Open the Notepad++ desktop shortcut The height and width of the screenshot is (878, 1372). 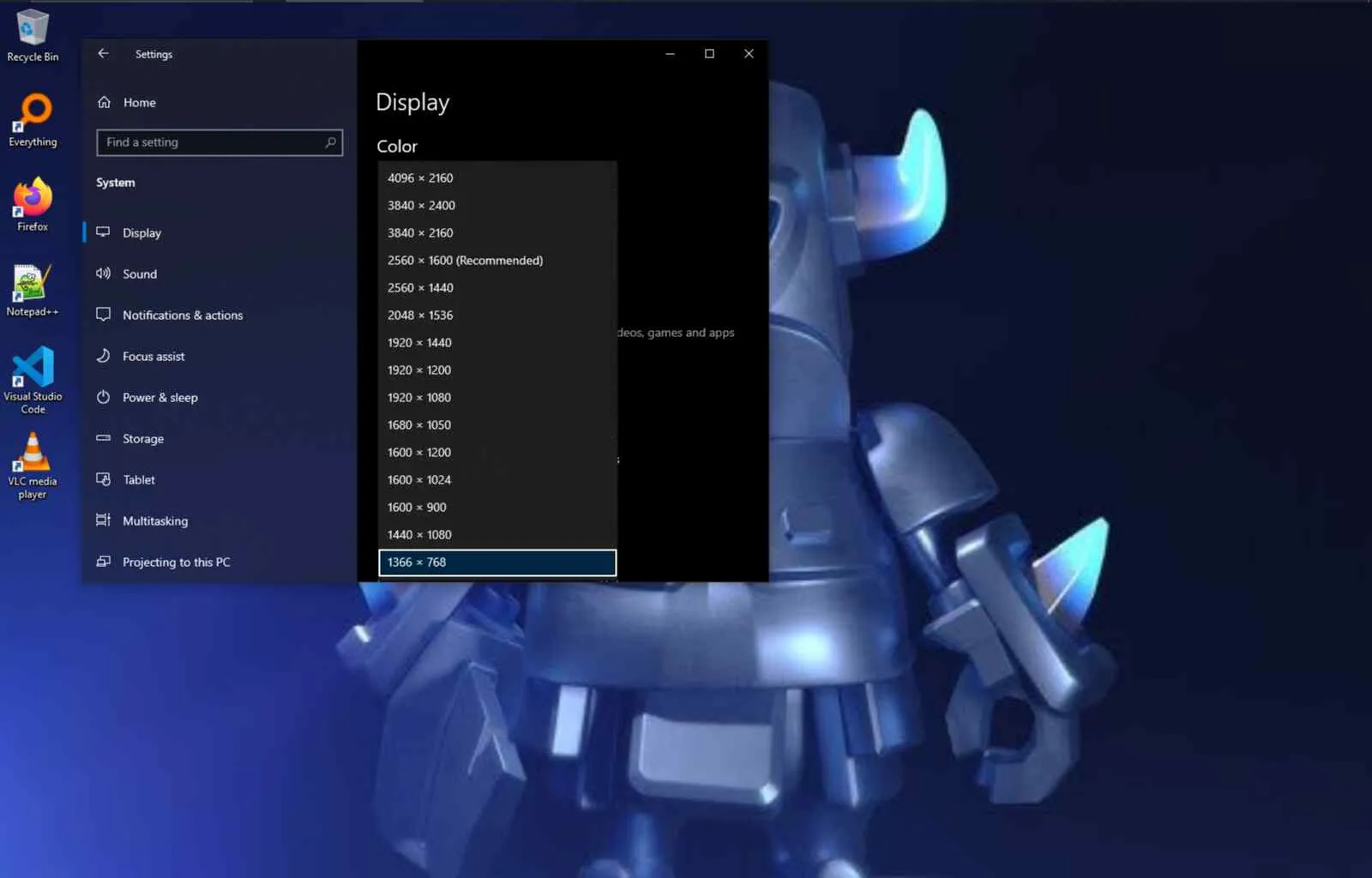33,290
